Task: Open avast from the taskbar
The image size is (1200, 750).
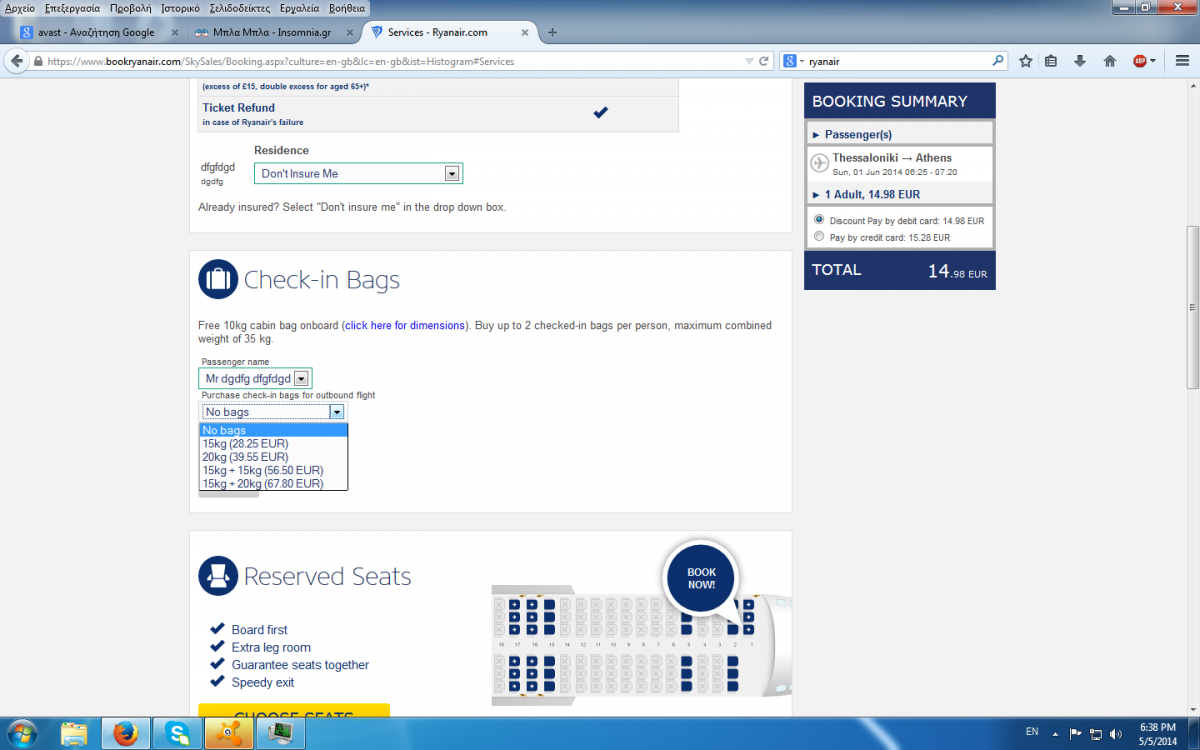Action: (229, 734)
